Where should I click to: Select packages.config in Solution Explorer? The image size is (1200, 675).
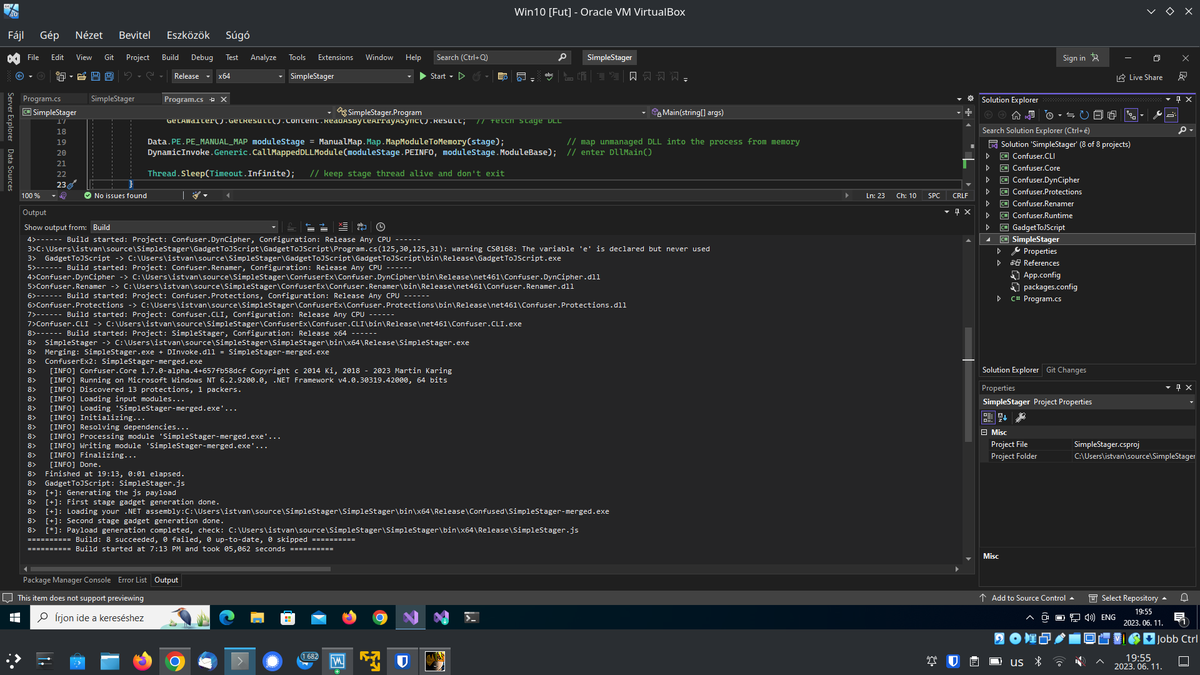tap(1050, 287)
